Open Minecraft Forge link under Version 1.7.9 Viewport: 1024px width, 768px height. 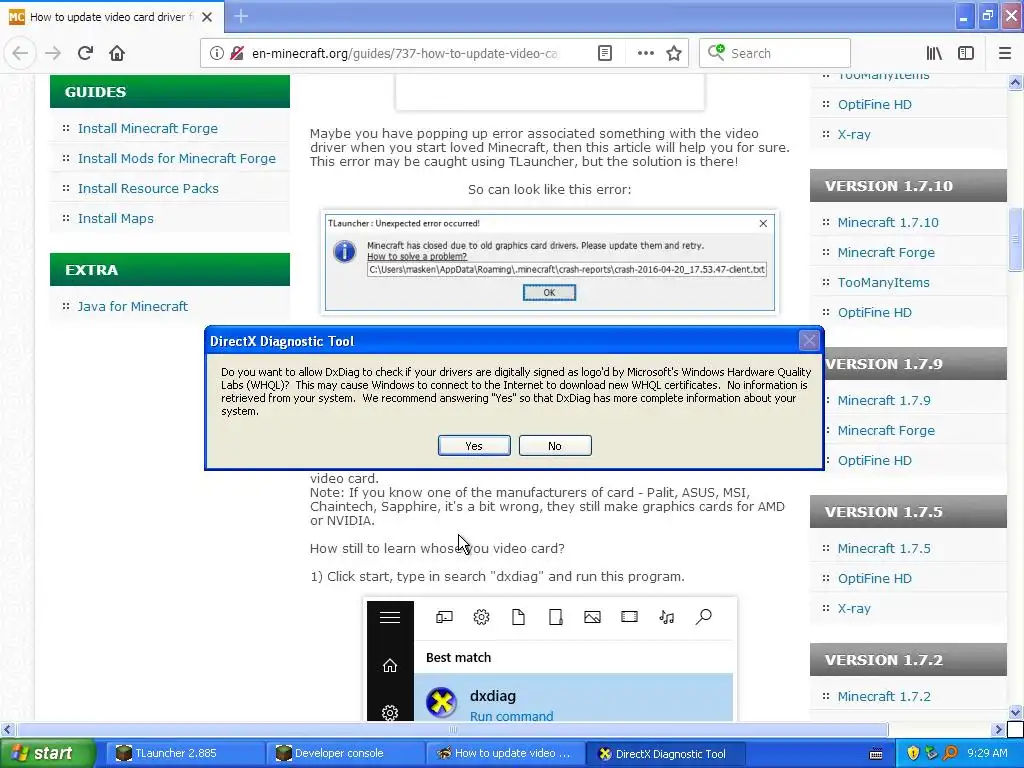point(886,430)
